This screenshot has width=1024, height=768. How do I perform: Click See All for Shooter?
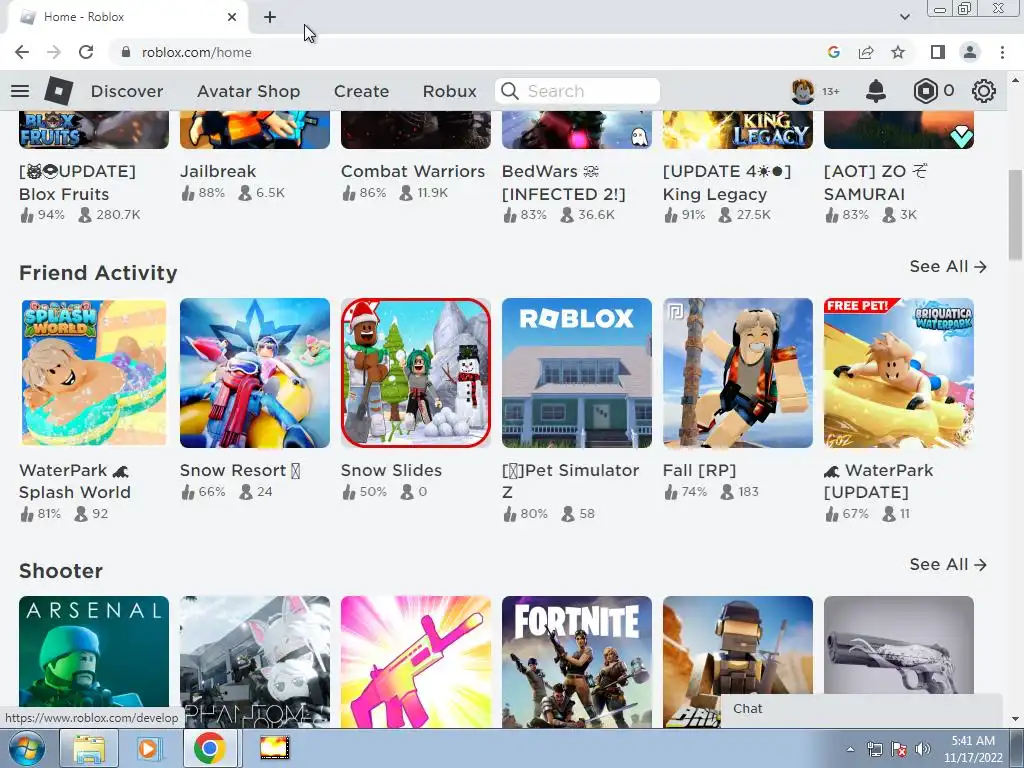pos(948,564)
